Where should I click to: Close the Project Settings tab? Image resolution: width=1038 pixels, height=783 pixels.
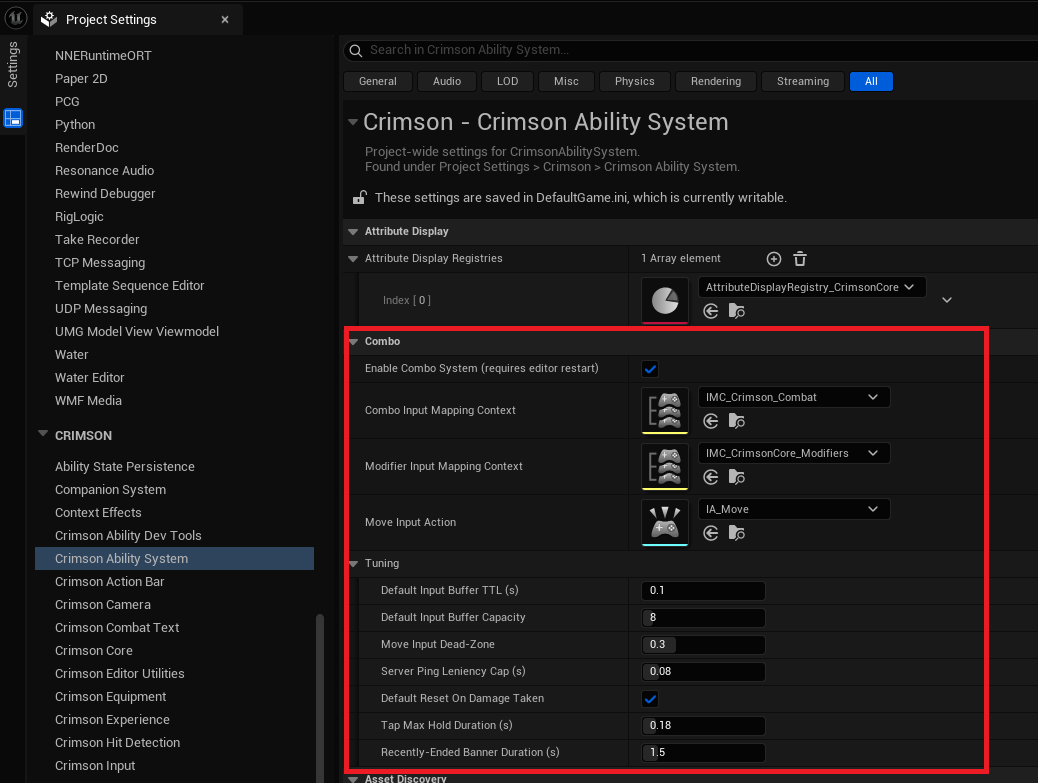225,20
